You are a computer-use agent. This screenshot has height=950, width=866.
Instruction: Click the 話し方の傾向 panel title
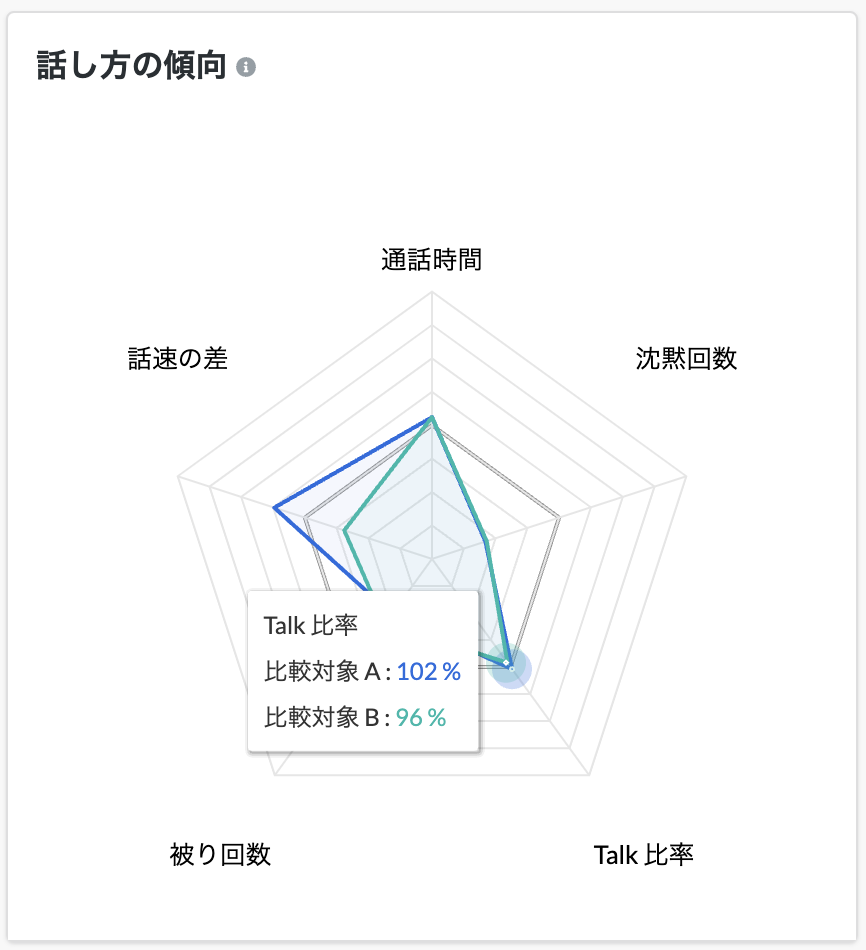click(x=132, y=65)
